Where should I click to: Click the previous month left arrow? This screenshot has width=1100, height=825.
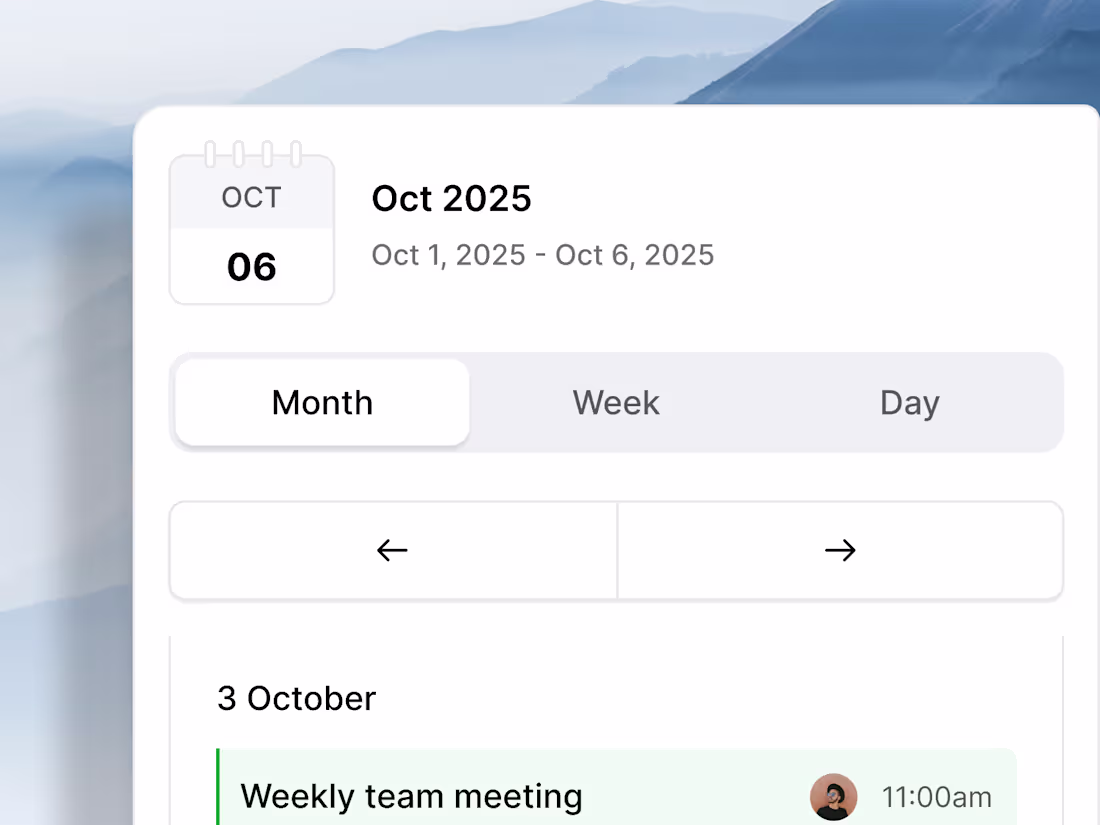coord(392,550)
